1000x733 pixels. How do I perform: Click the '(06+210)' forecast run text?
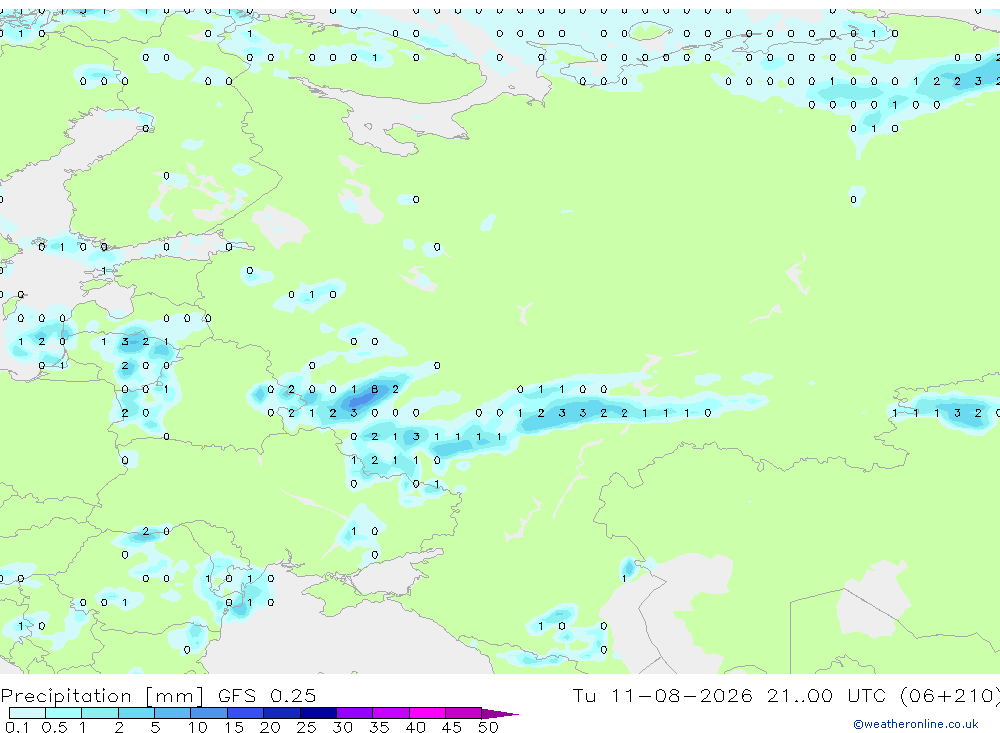tap(949, 695)
